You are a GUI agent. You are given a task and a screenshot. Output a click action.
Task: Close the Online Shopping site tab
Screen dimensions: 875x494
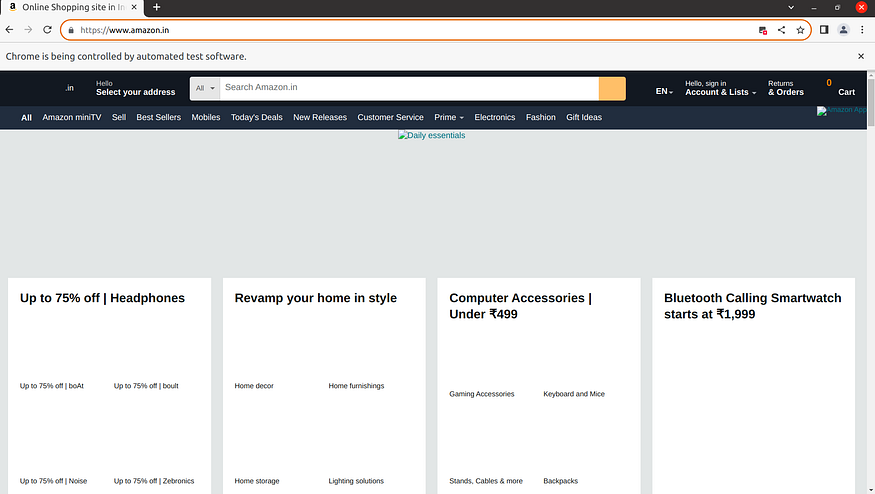[x=134, y=7]
